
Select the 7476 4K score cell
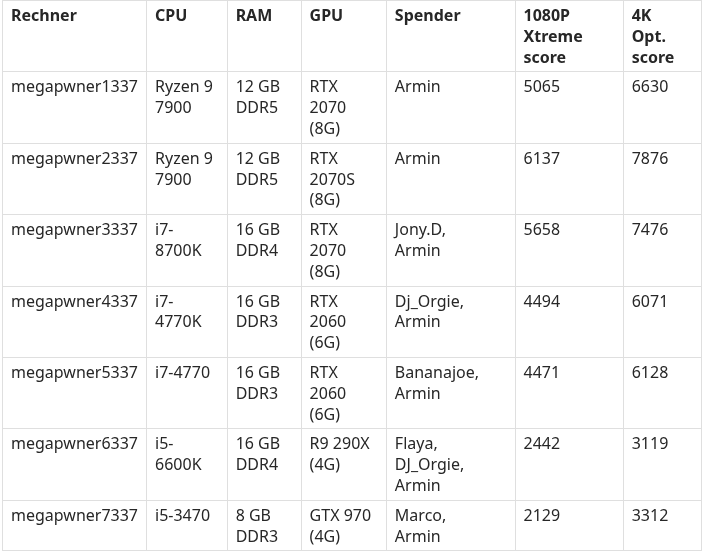pos(650,230)
